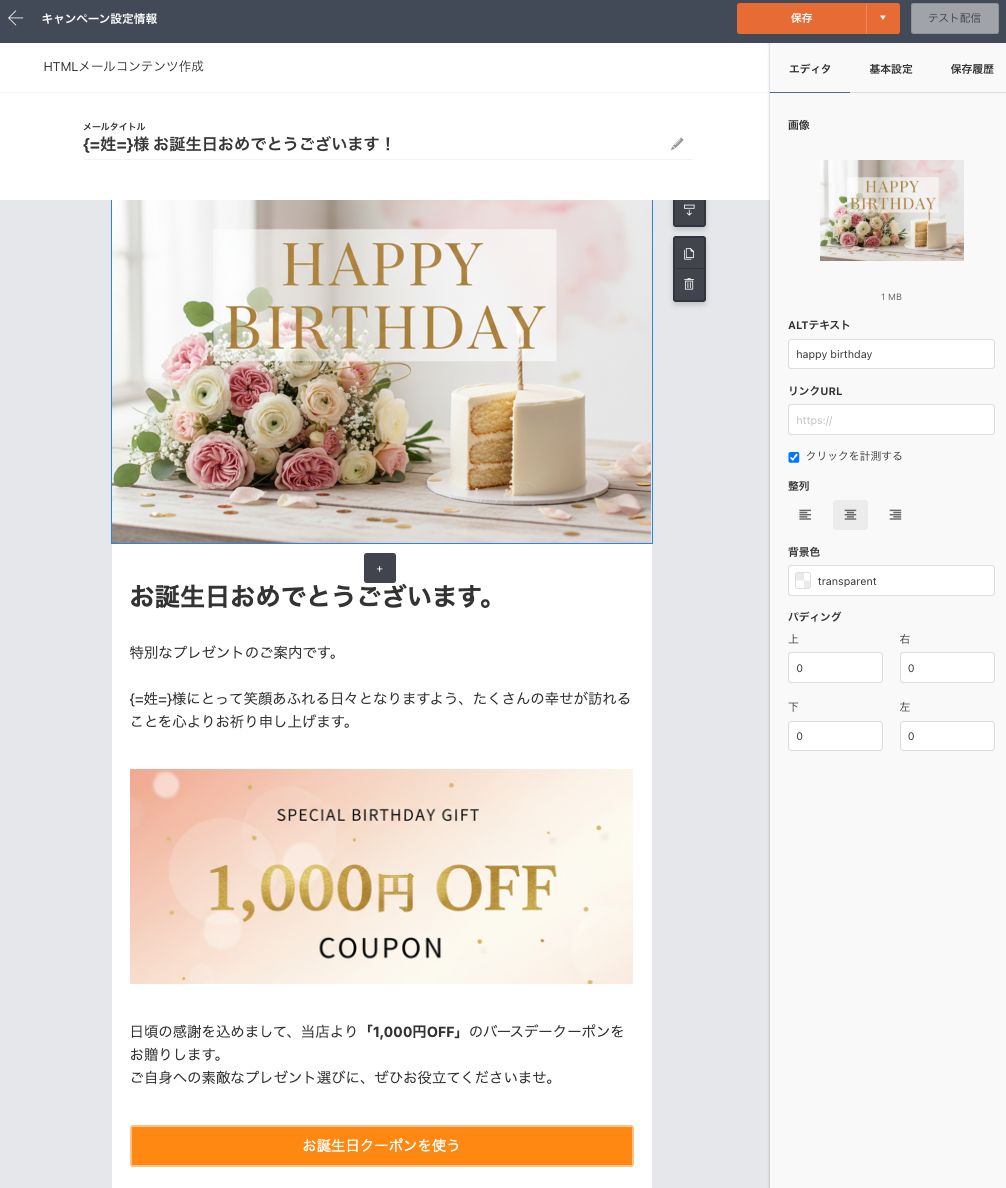Click the リンクURL input field
This screenshot has height=1188, width=1006.
coord(890,419)
